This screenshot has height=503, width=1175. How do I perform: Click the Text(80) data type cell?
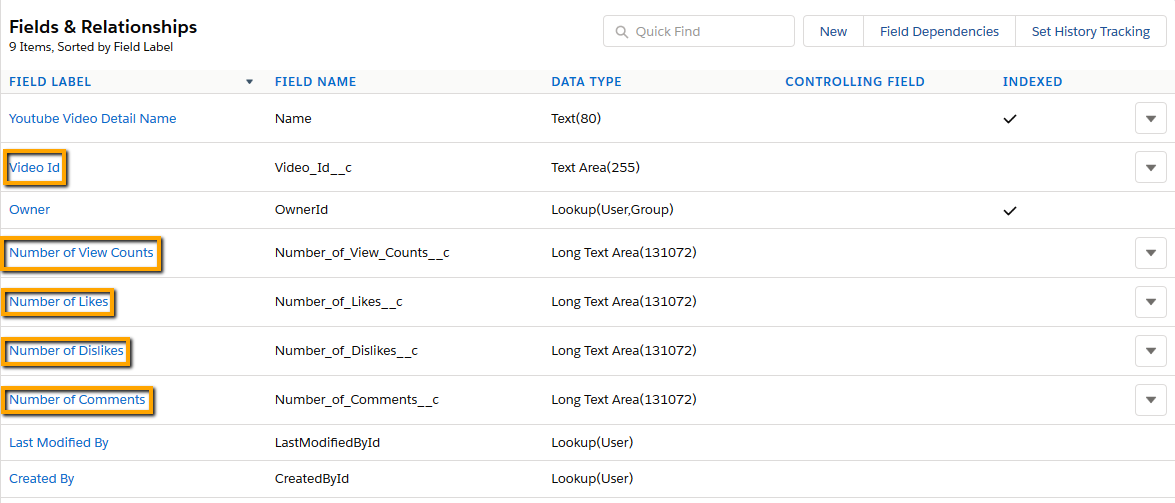tap(576, 118)
